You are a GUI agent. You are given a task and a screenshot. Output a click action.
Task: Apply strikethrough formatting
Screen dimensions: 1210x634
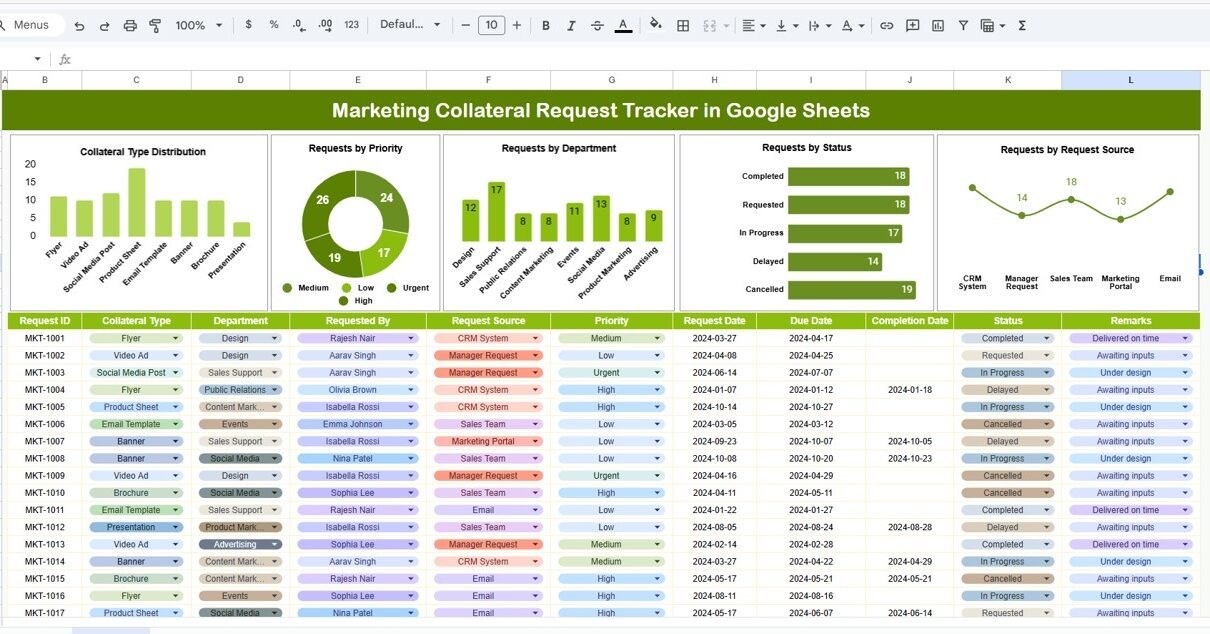(x=597, y=26)
